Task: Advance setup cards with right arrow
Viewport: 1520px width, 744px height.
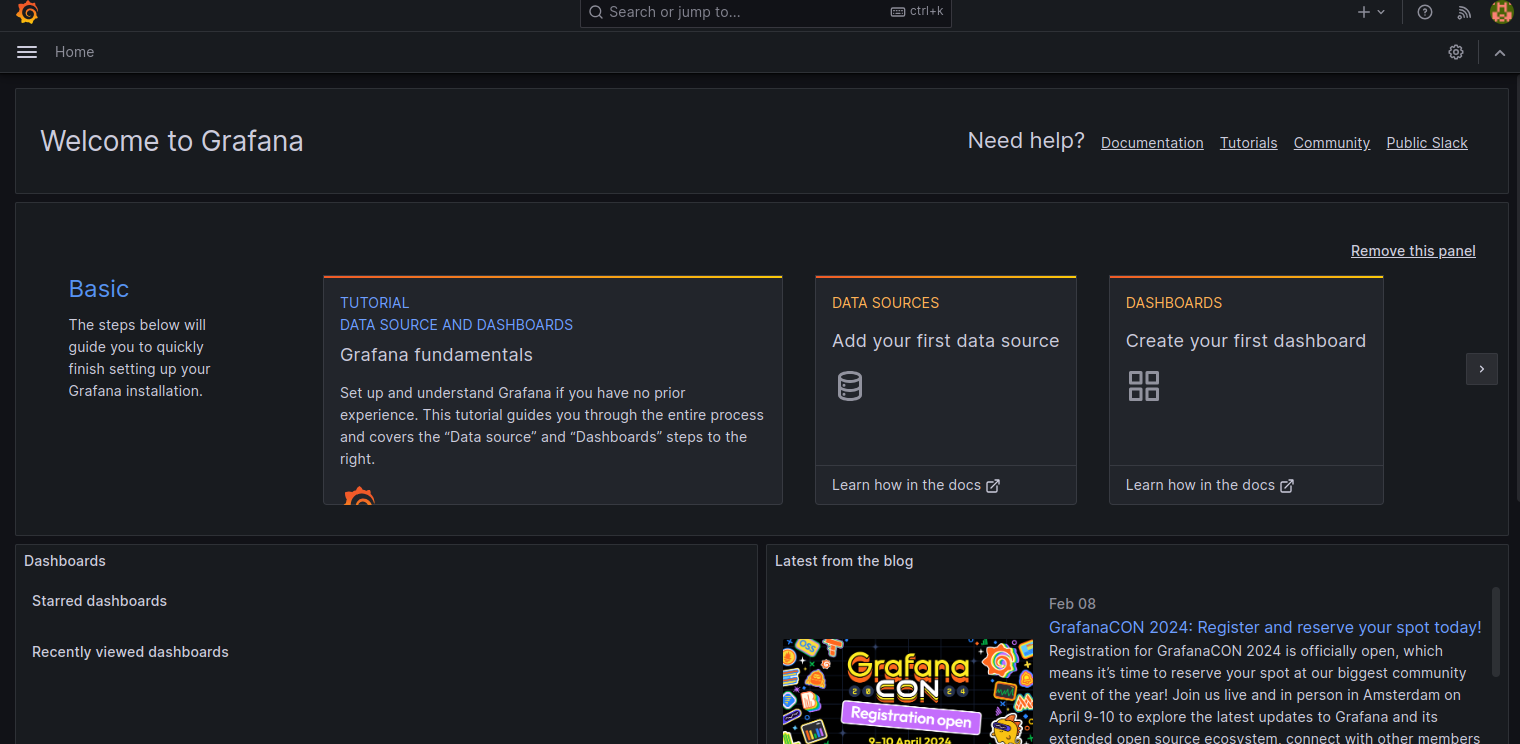Action: 1481,369
